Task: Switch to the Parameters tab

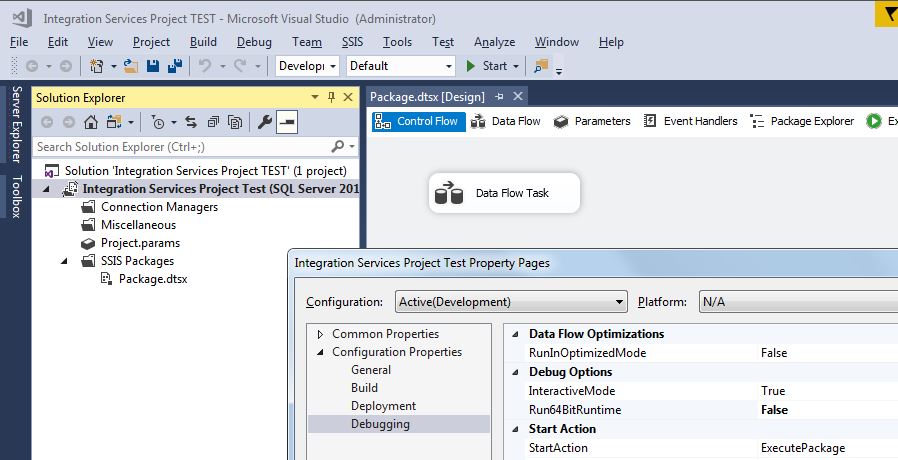Action: (592, 121)
